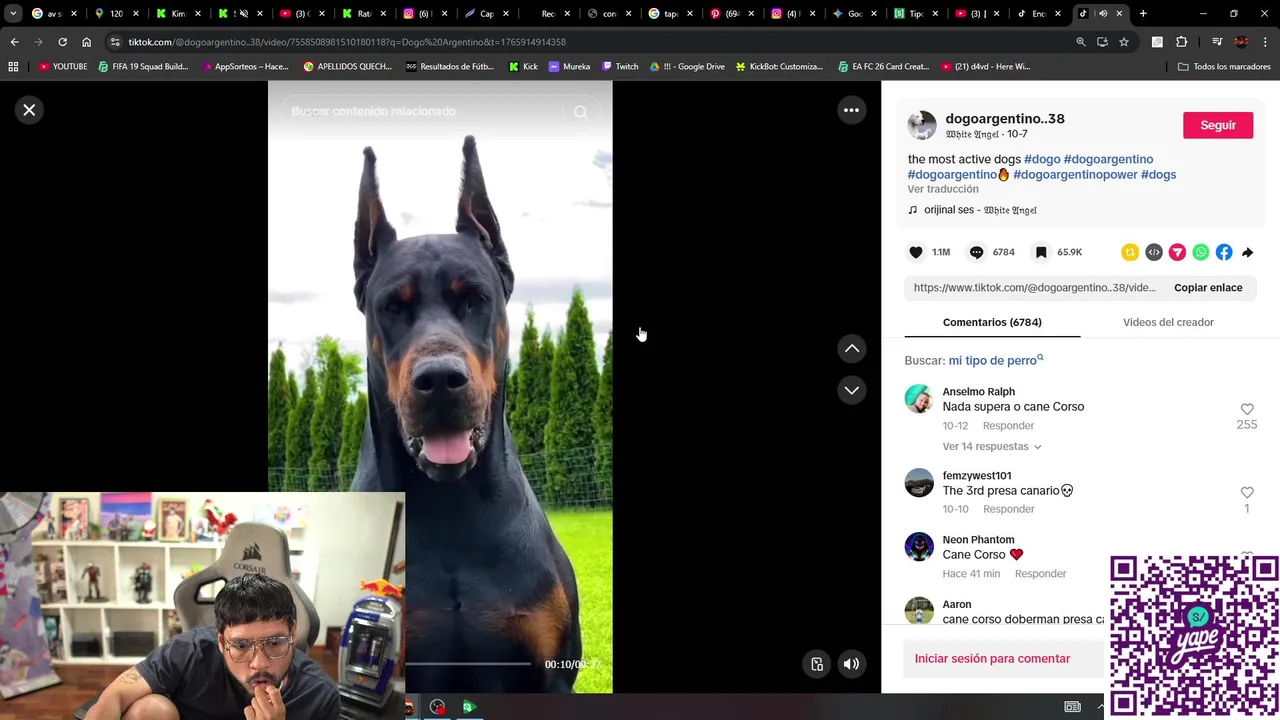Open more share options arrow
The image size is (1280, 720).
coord(1247,252)
